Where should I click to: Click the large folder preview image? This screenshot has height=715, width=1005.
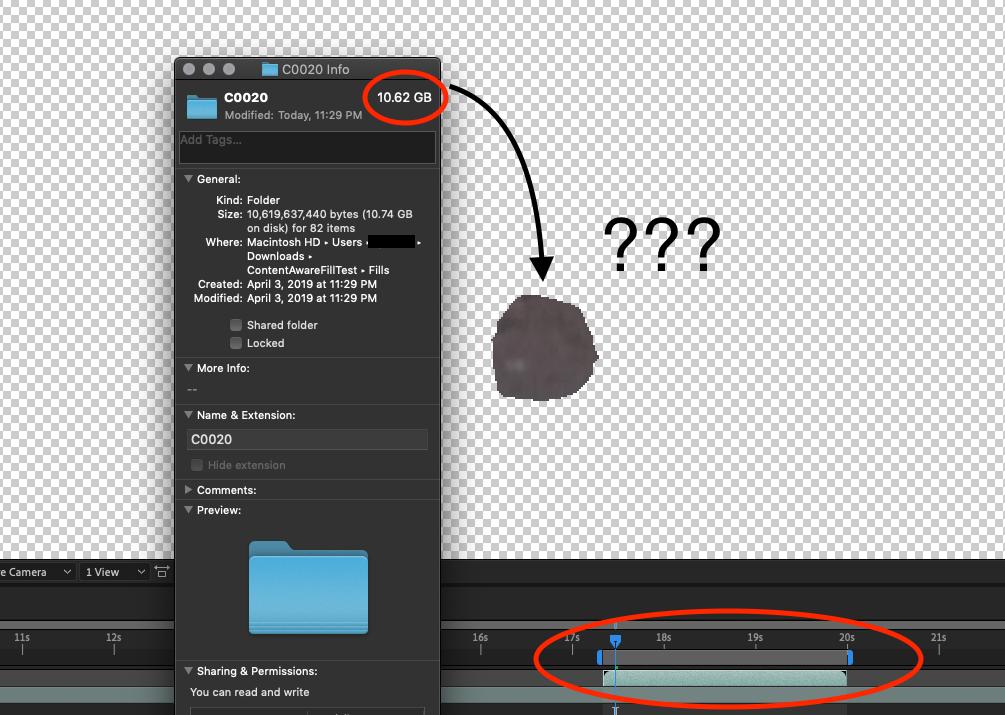(308, 588)
